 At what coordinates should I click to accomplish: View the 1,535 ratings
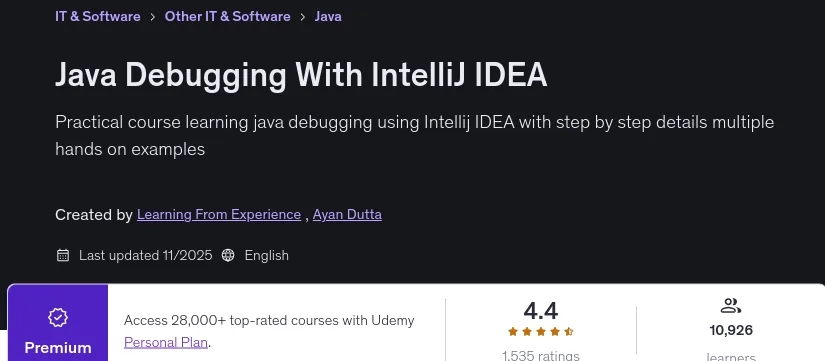pyautogui.click(x=540, y=356)
